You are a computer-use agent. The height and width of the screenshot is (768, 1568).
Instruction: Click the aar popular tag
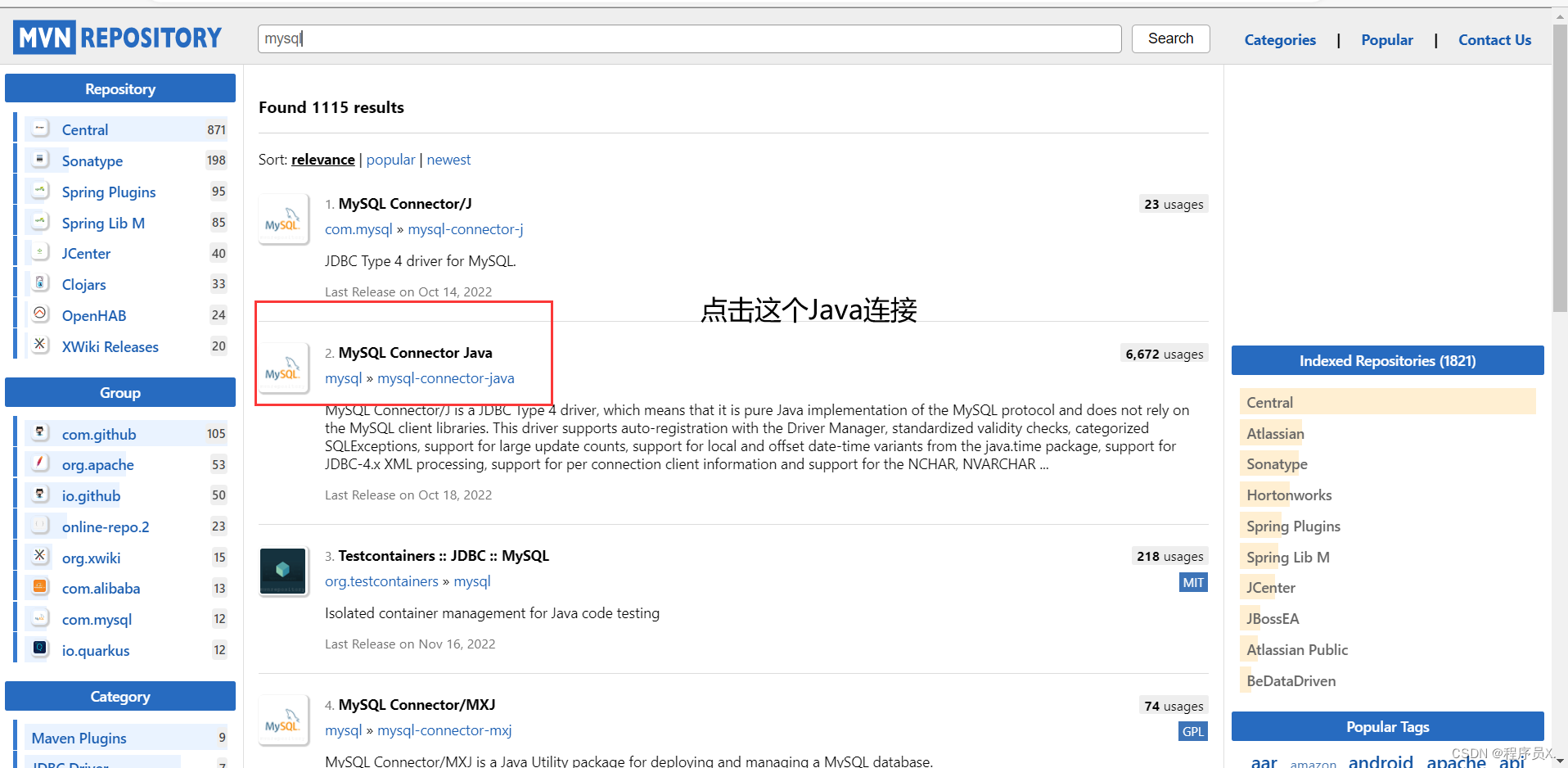coord(1264,762)
